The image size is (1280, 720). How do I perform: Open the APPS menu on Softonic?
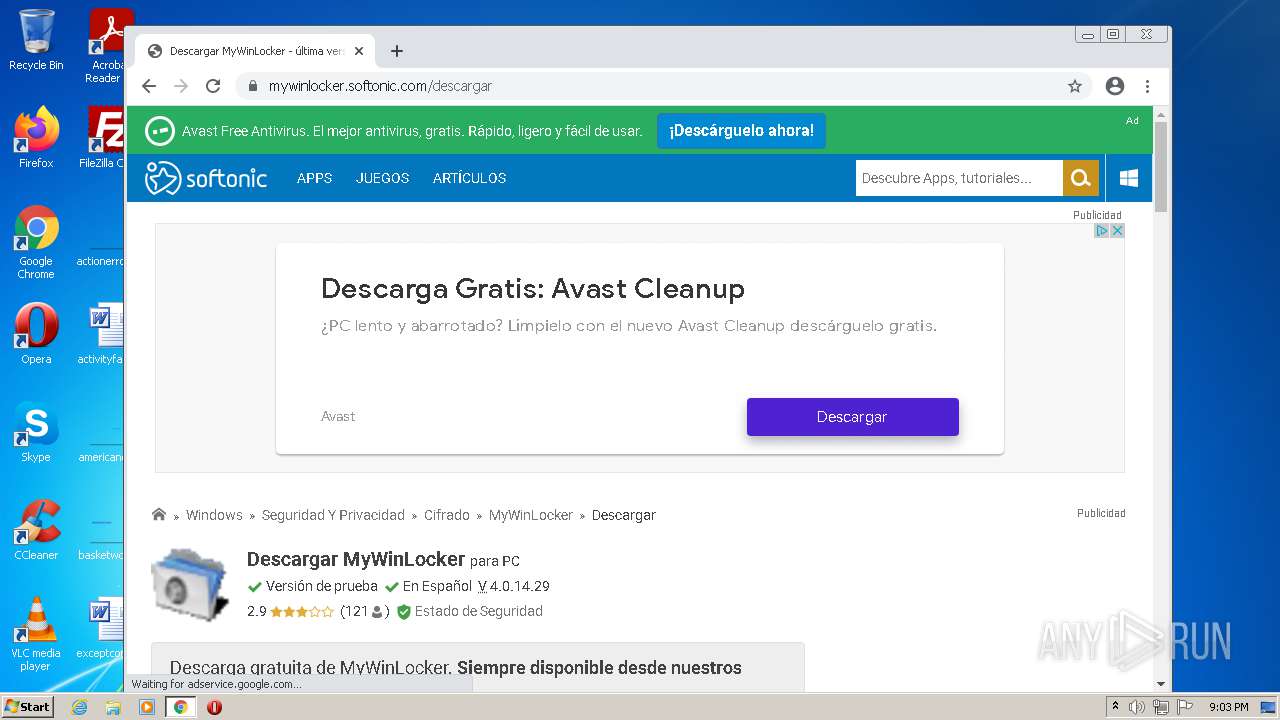coord(314,178)
